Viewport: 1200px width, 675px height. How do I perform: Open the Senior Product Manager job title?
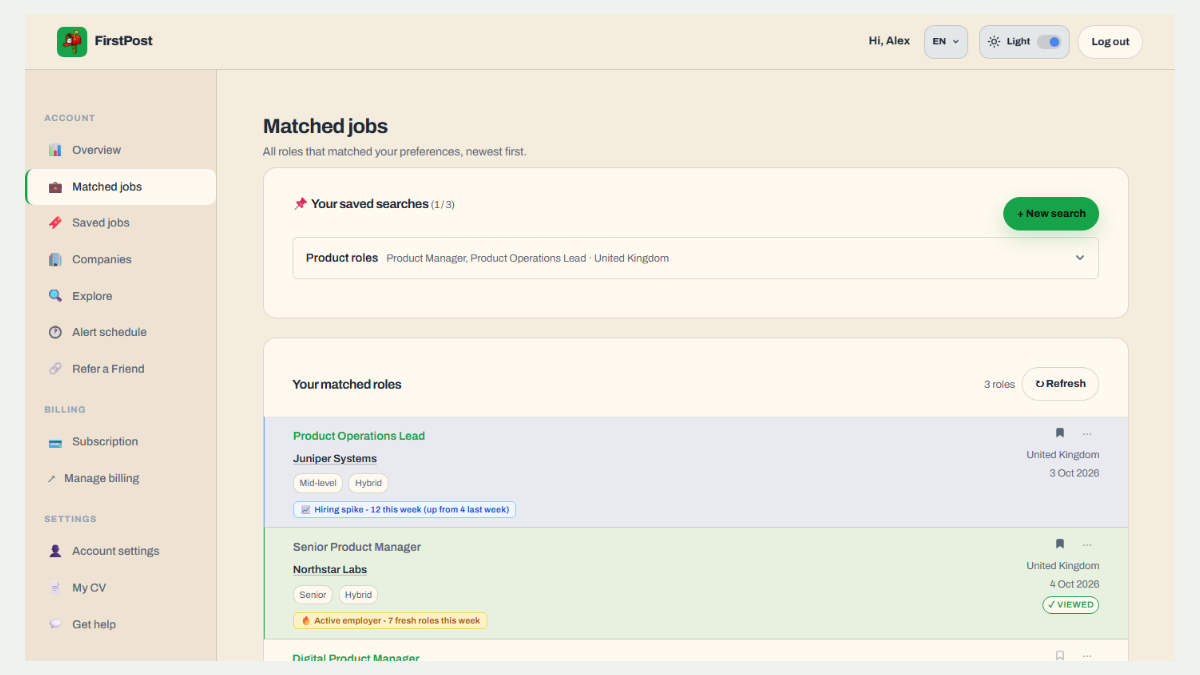point(357,547)
